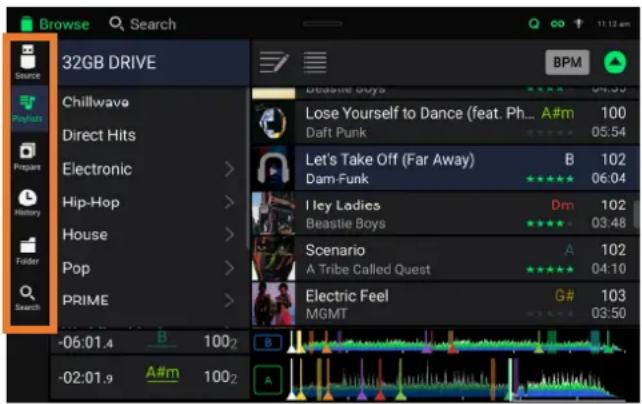Click the G# key of Electric Feel
The image size is (642, 404).
[564, 296]
